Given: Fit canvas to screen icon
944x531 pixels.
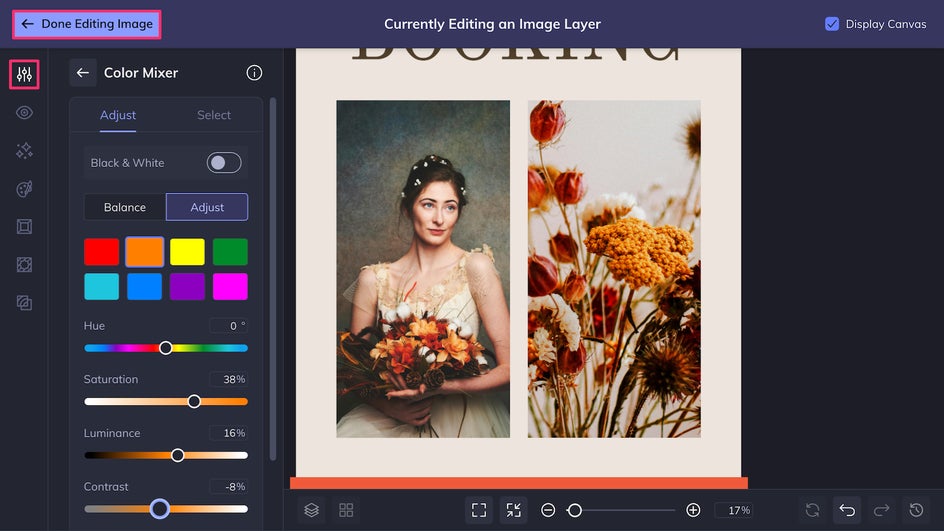Looking at the screenshot, I should [x=479, y=510].
